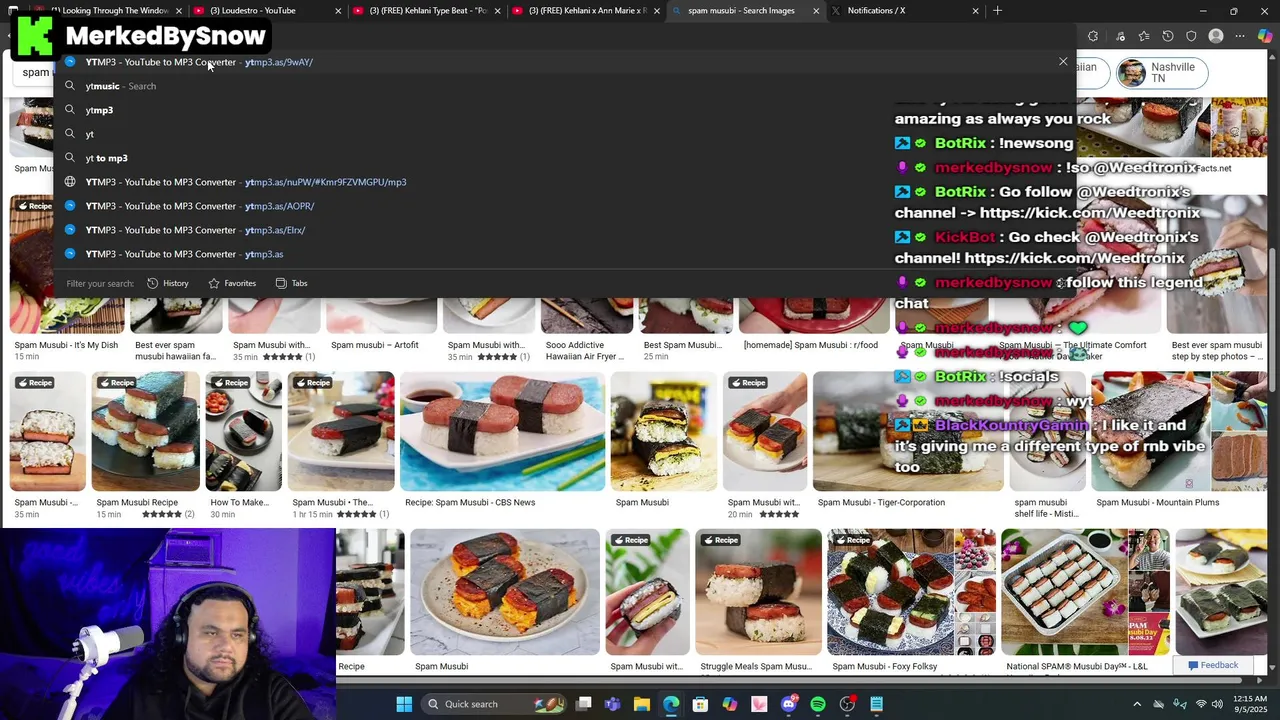Open the Copilot sidebar icon in Edge
Image resolution: width=1280 pixels, height=720 pixels.
click(1265, 36)
